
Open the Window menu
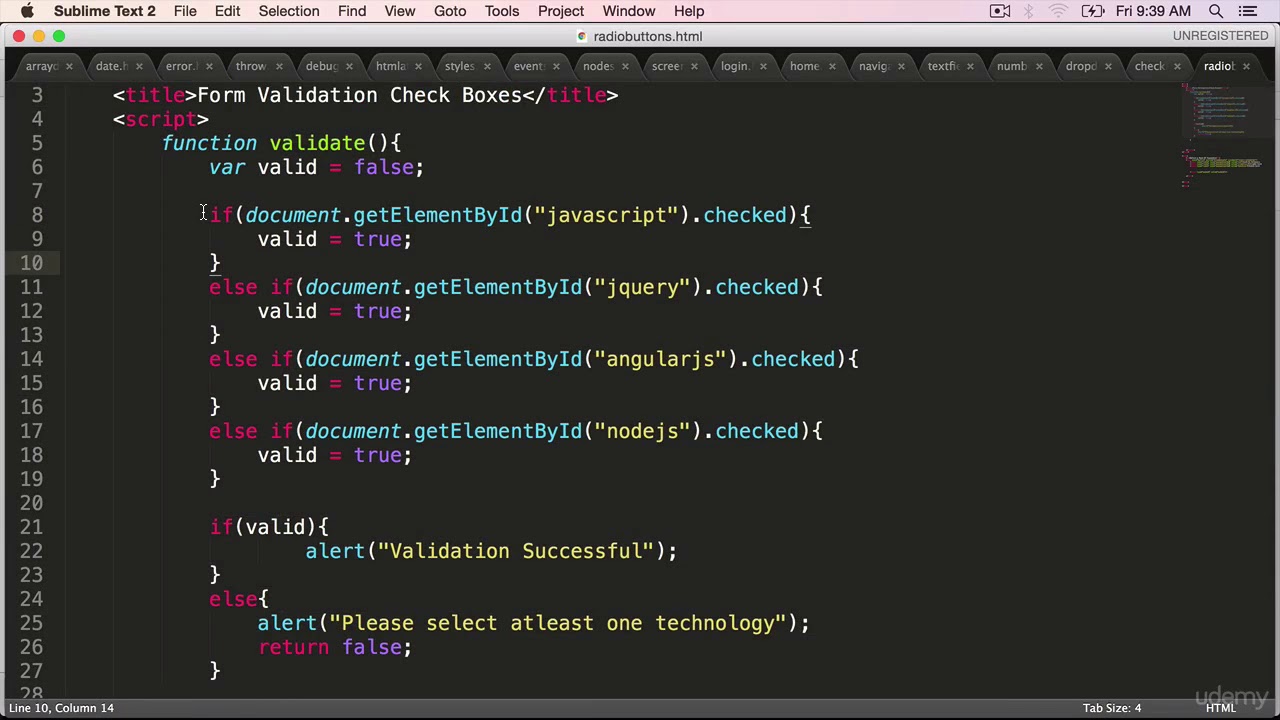pyautogui.click(x=629, y=11)
